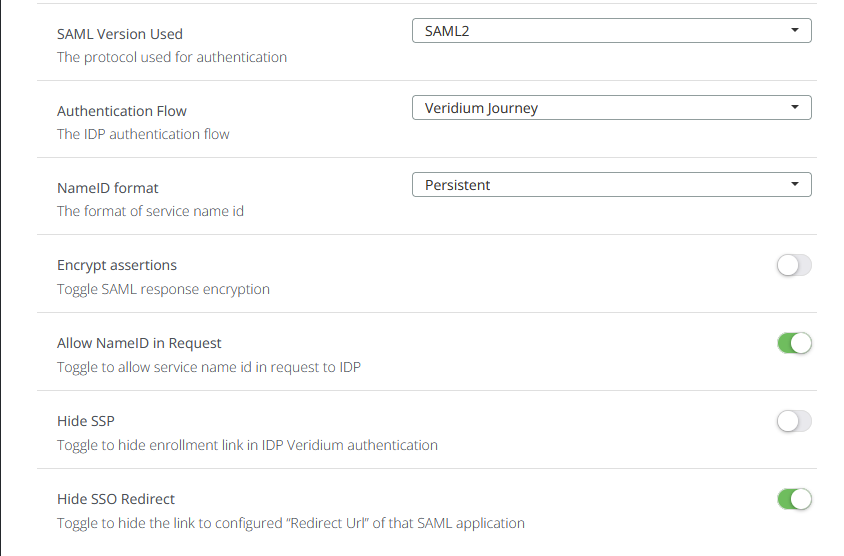Click the Hide SSP label text
Screen dimensions: 844x556
[x=86, y=421]
